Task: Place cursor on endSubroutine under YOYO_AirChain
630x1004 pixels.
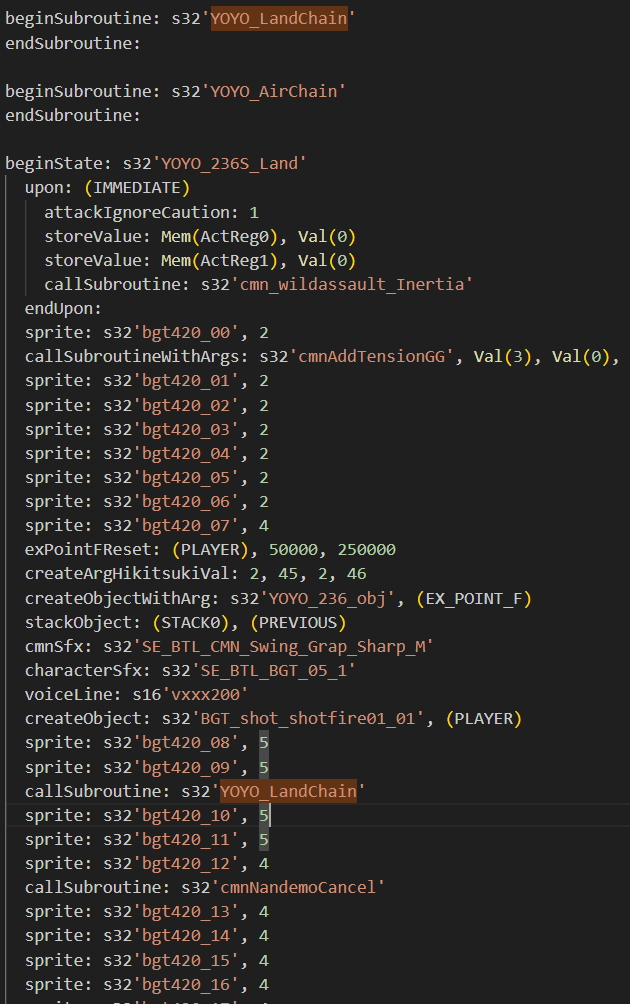Action: [72, 116]
